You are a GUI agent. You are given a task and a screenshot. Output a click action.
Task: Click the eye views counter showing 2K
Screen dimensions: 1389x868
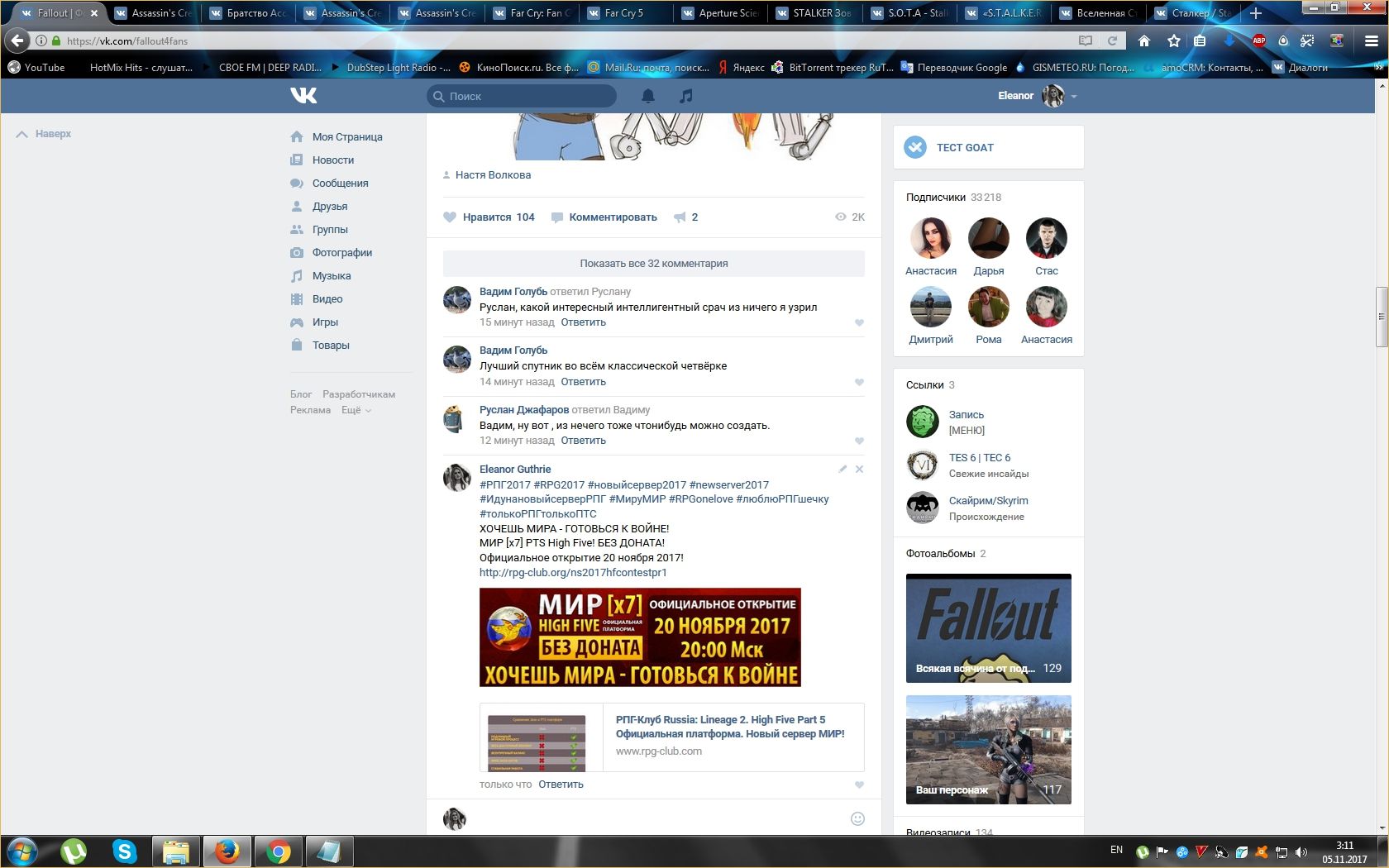point(850,217)
